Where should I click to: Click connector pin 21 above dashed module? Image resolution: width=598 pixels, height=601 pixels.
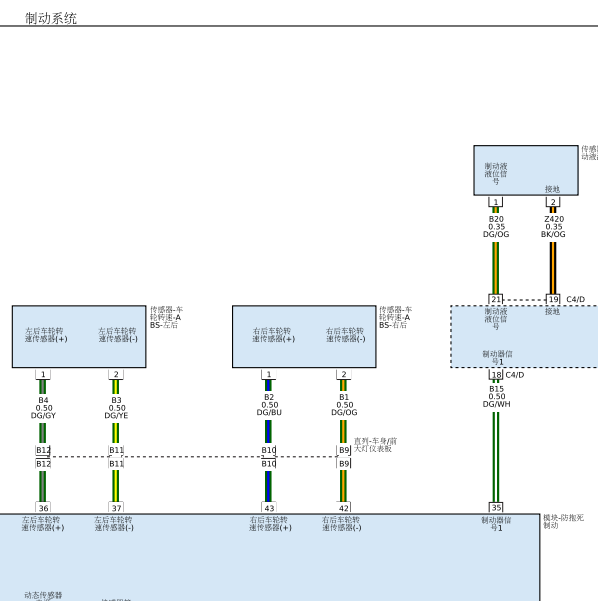click(x=496, y=299)
